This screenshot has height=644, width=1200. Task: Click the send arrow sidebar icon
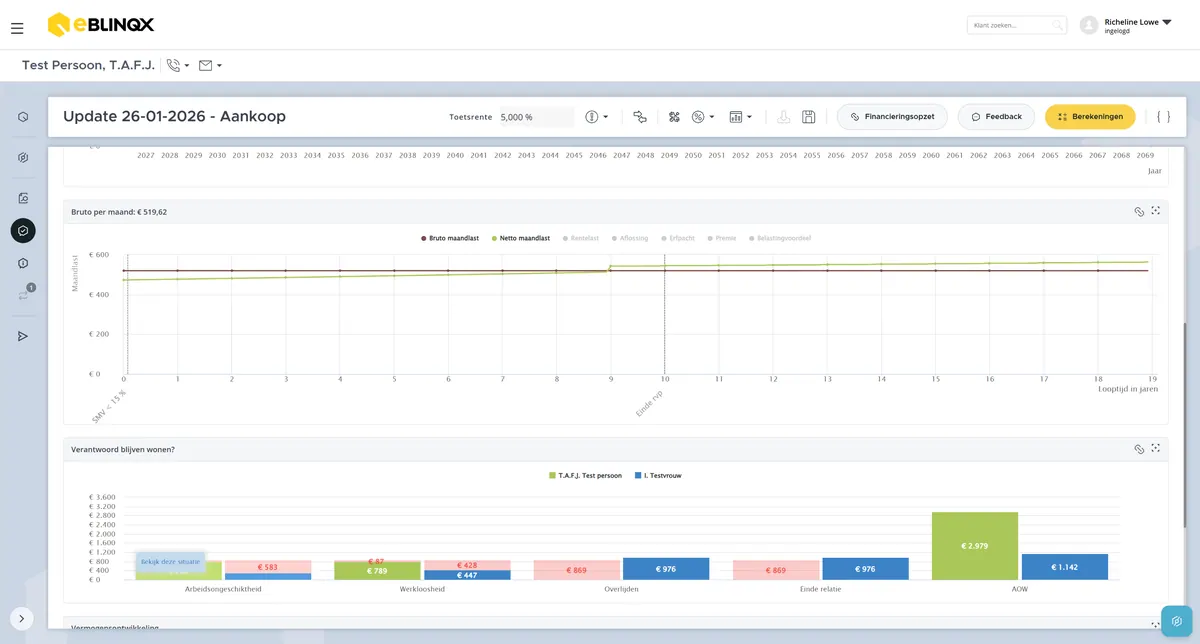coord(23,336)
